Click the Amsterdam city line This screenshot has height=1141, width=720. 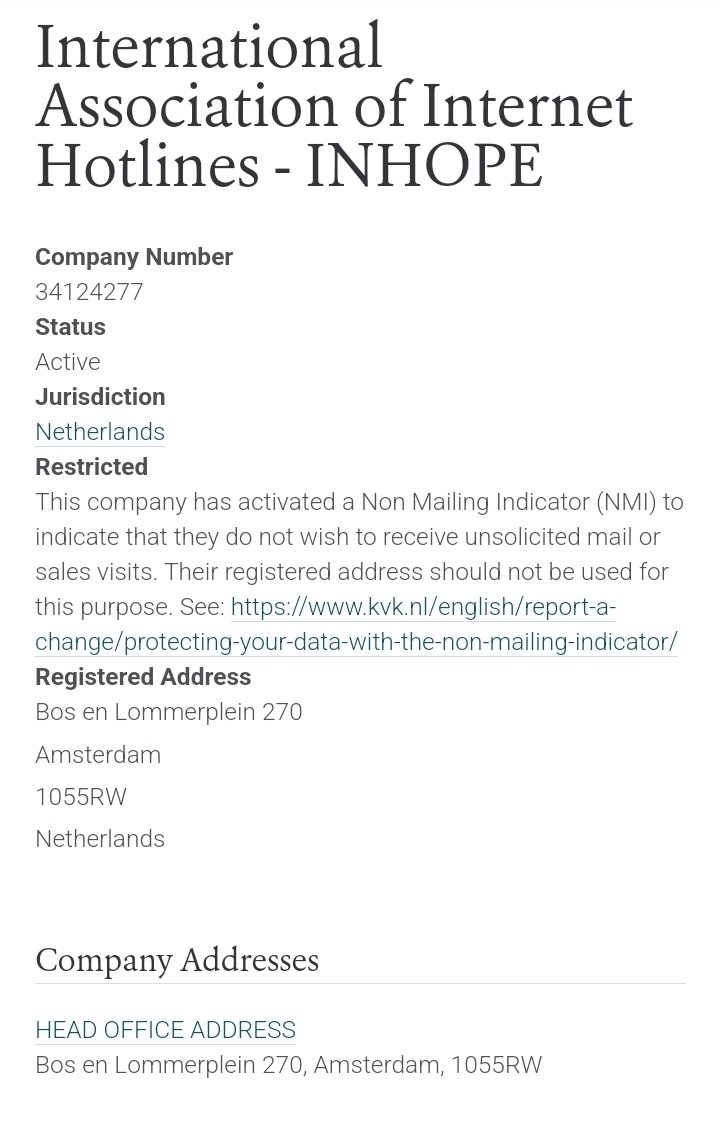[x=98, y=755]
